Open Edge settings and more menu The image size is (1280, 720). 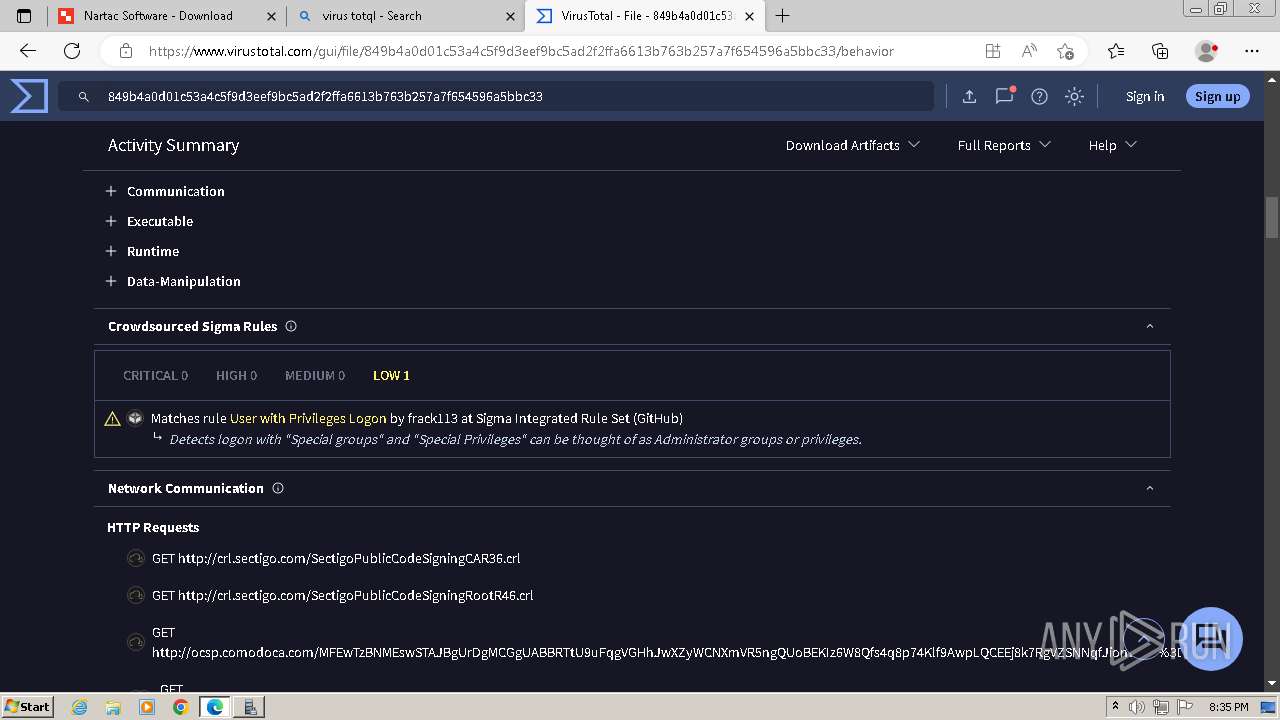(1252, 51)
